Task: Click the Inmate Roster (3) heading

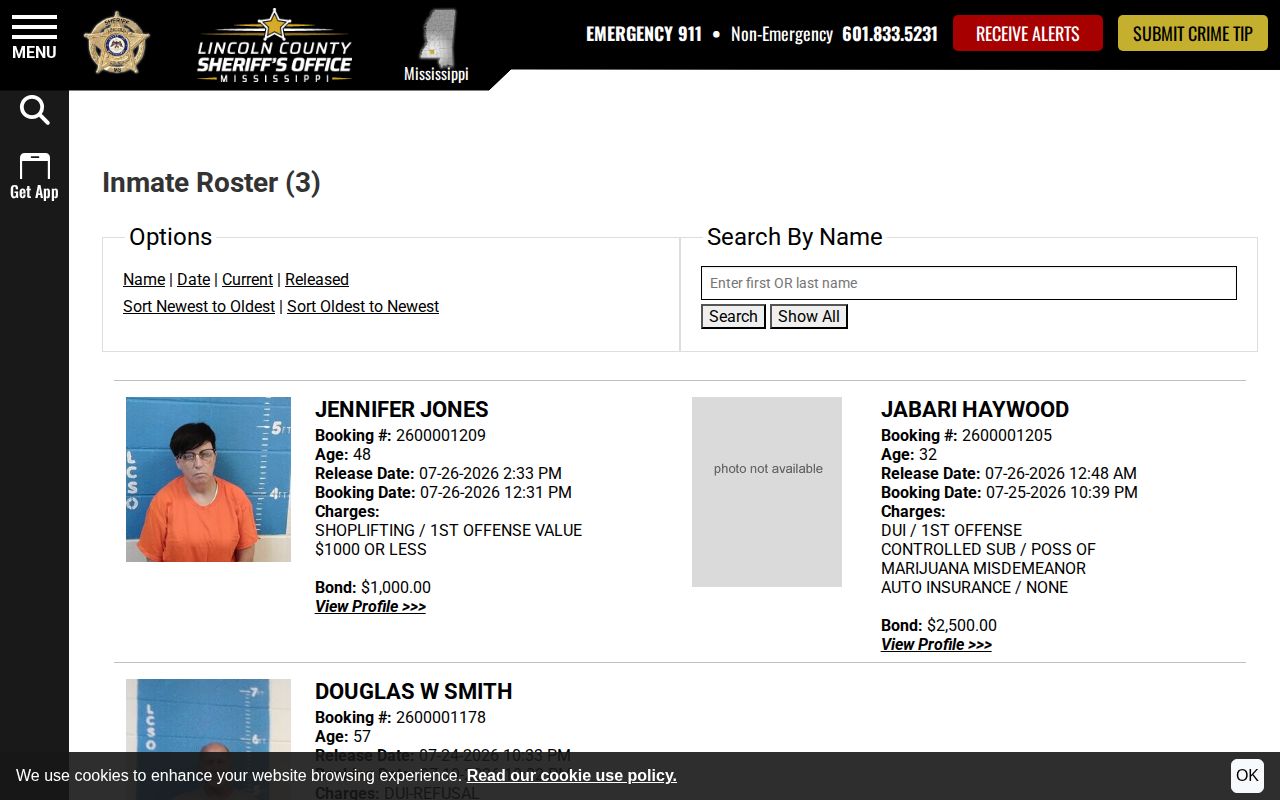Action: [x=211, y=182]
